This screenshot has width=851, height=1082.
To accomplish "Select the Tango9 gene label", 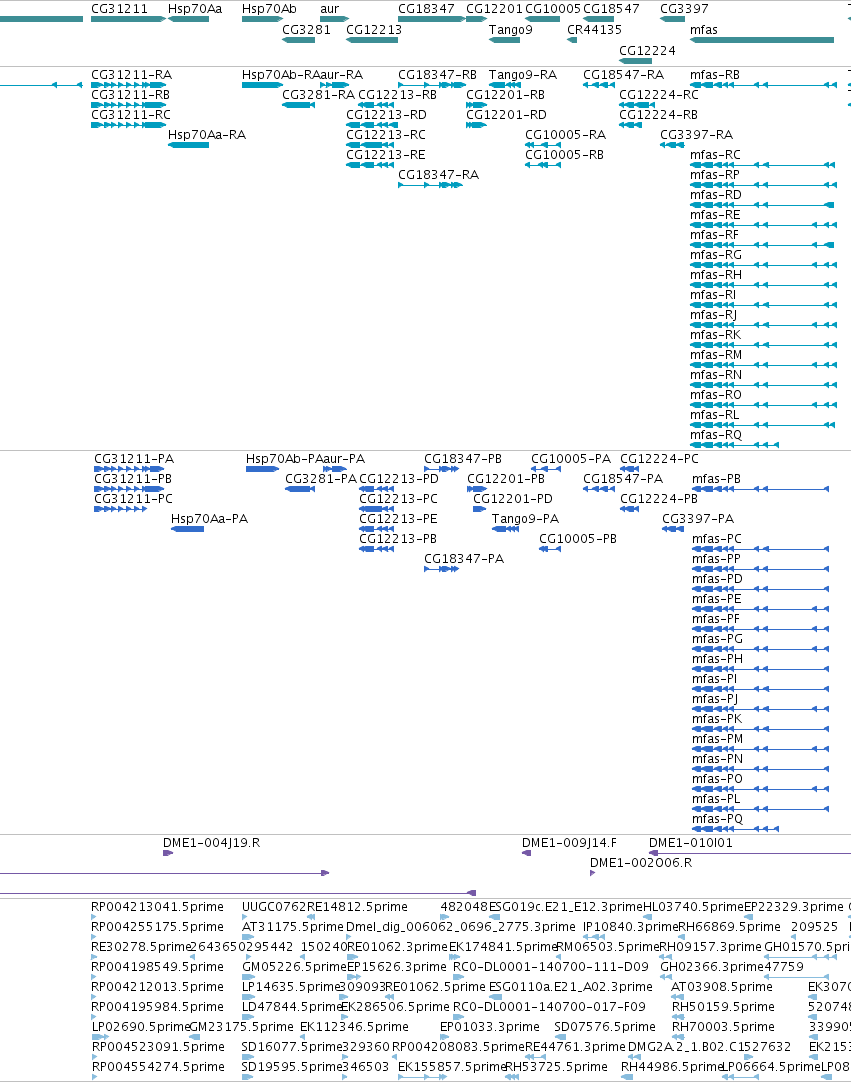I will click(x=511, y=30).
